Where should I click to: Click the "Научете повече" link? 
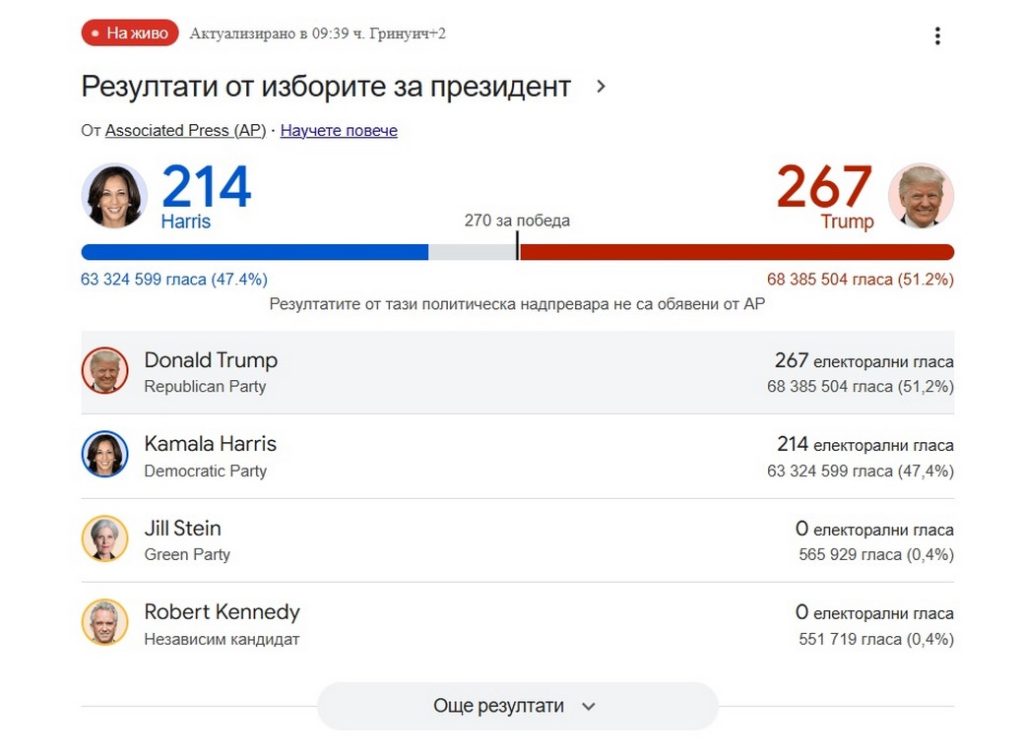tap(339, 131)
